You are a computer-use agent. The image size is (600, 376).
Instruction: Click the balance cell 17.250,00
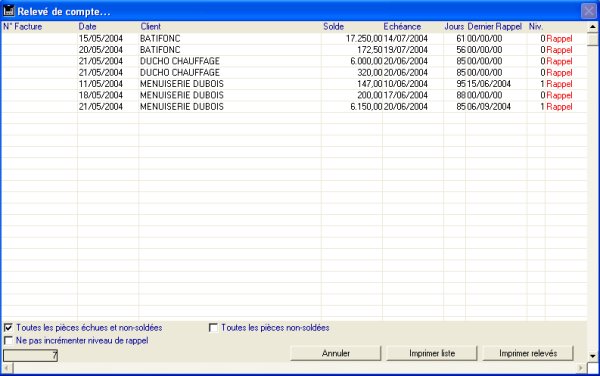[364, 39]
